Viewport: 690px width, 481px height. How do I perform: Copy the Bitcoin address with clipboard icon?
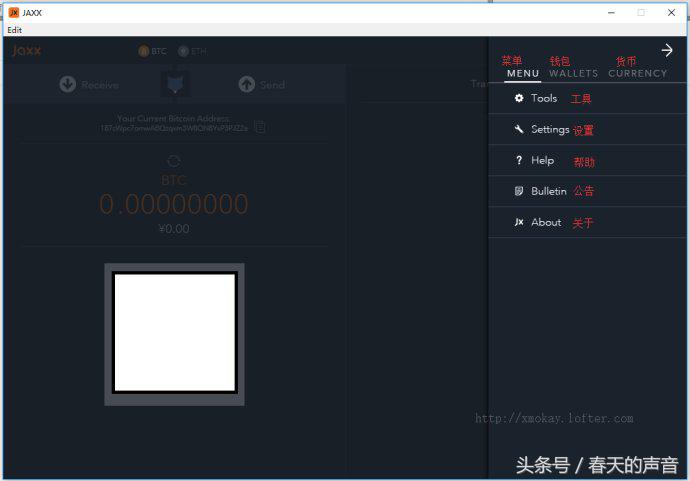click(x=261, y=127)
